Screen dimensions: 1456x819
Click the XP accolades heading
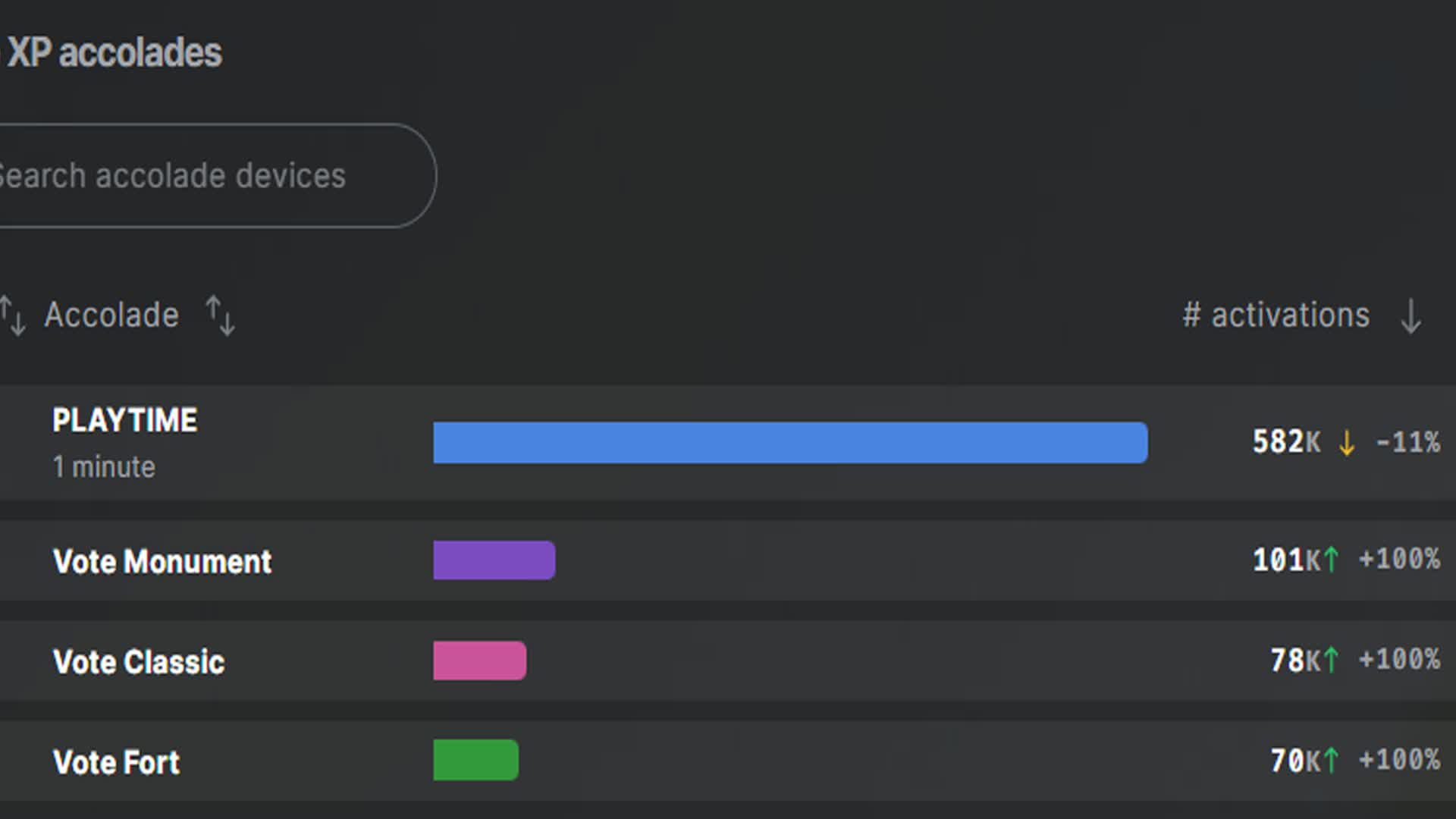114,53
